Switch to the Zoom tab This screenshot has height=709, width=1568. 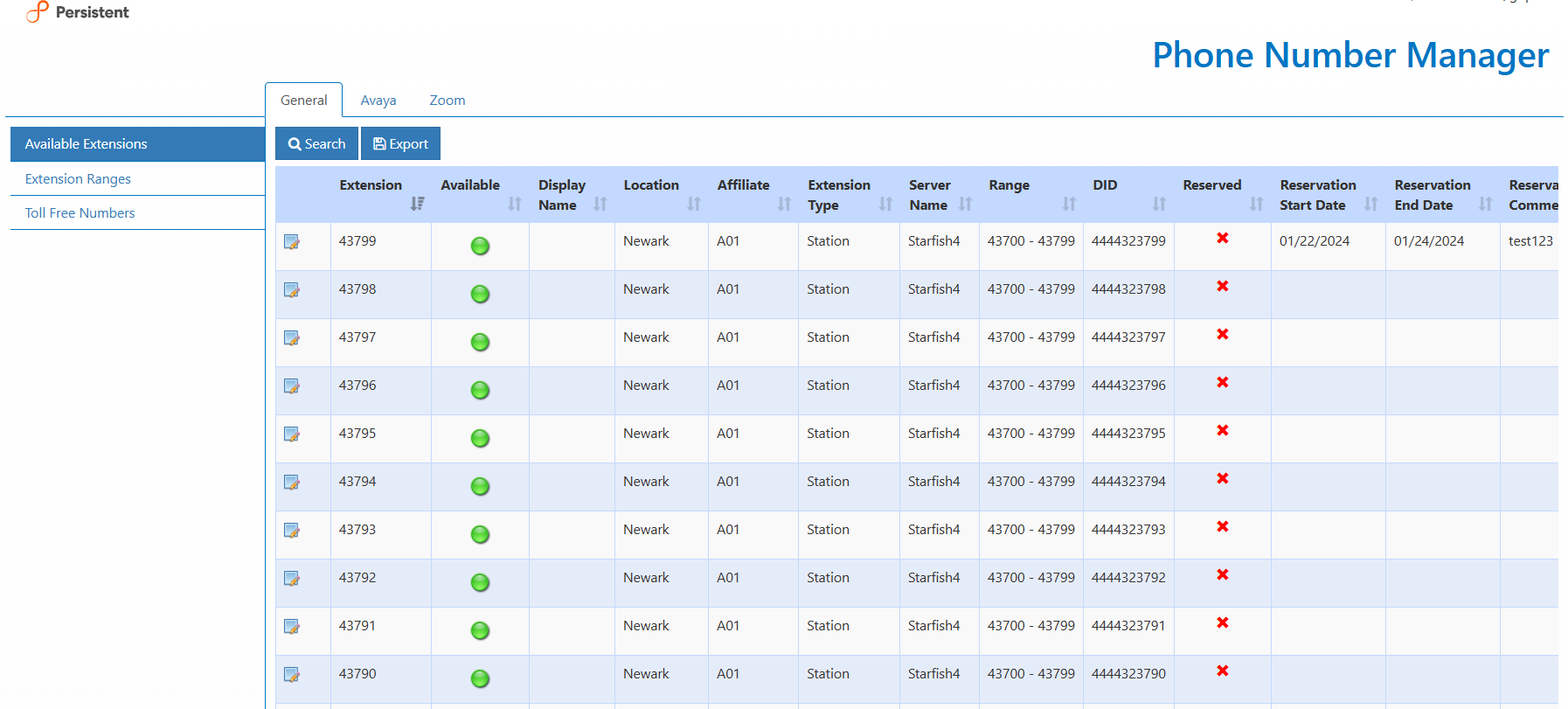tap(448, 100)
